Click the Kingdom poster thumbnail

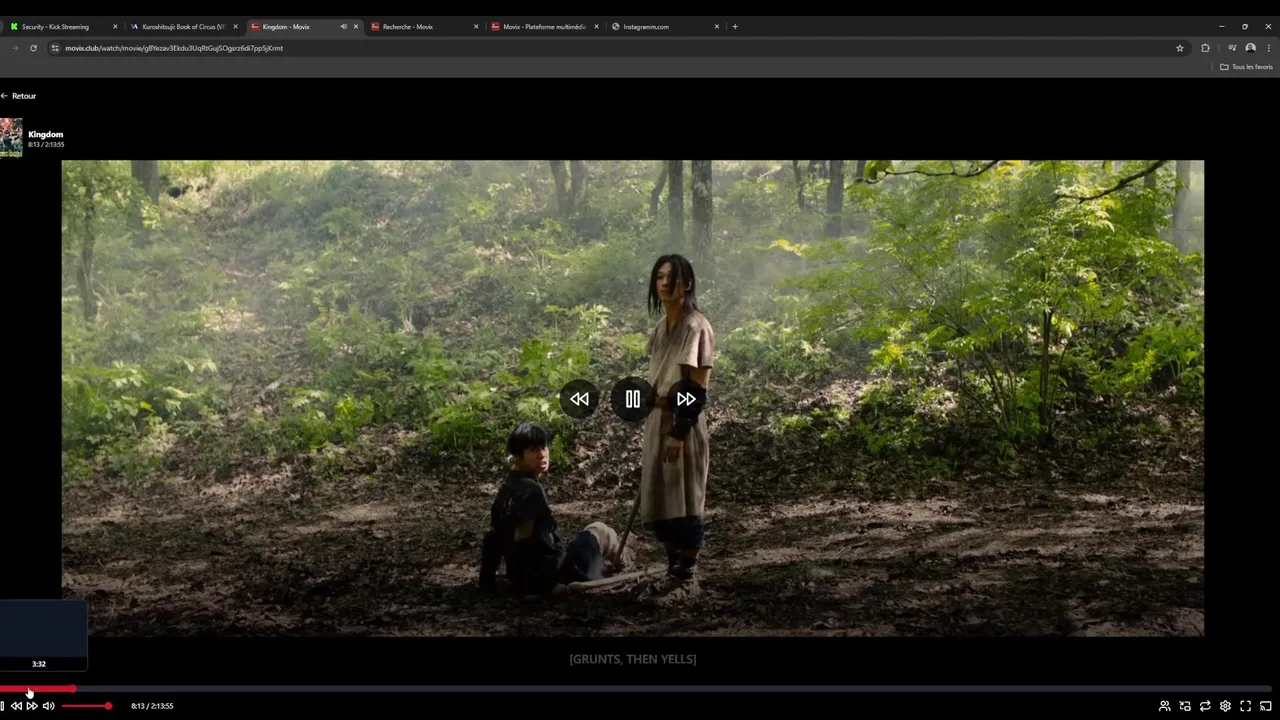tap(11, 137)
